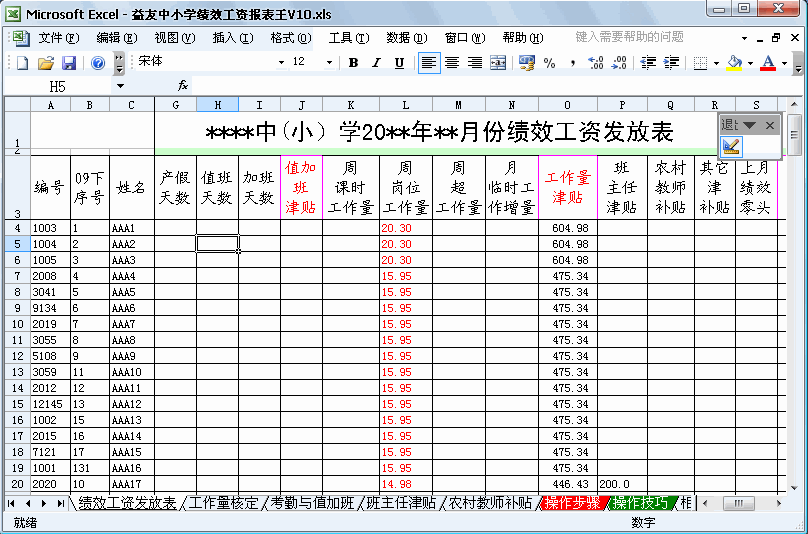
Task: Click design mode icon in floating toolbar
Action: tap(731, 146)
